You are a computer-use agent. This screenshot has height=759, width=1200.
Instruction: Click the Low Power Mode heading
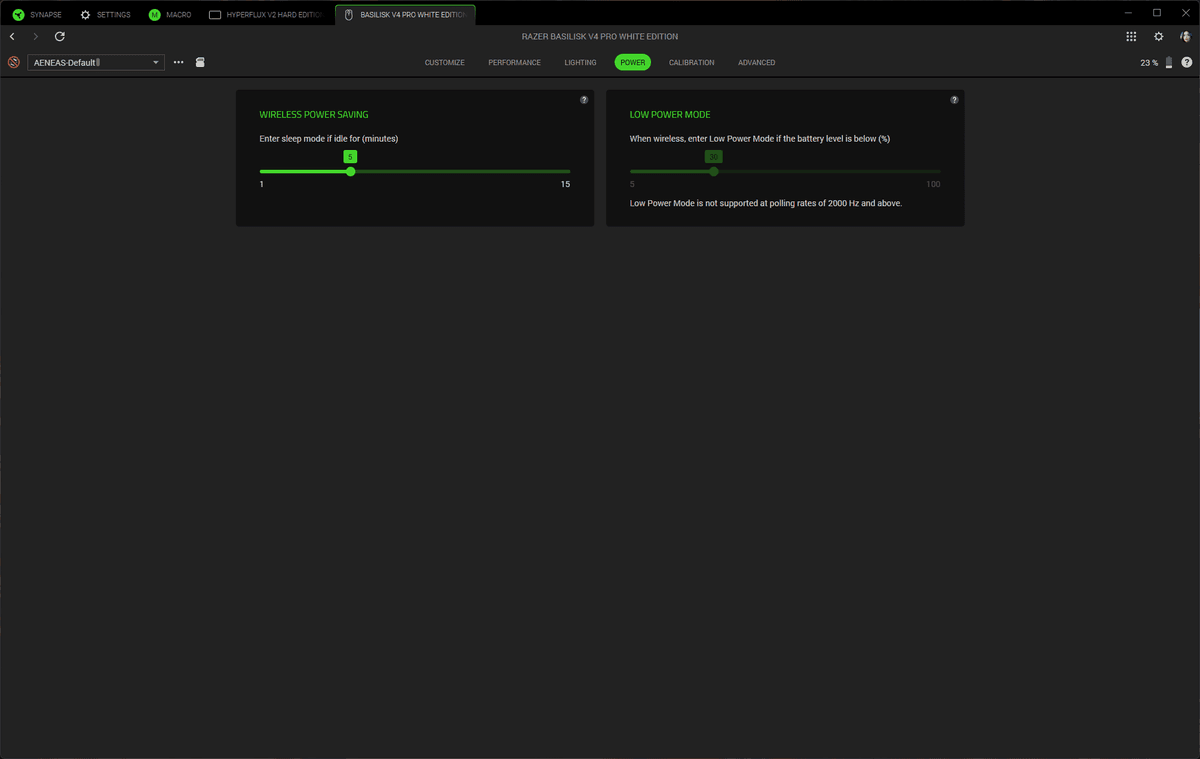pos(670,115)
